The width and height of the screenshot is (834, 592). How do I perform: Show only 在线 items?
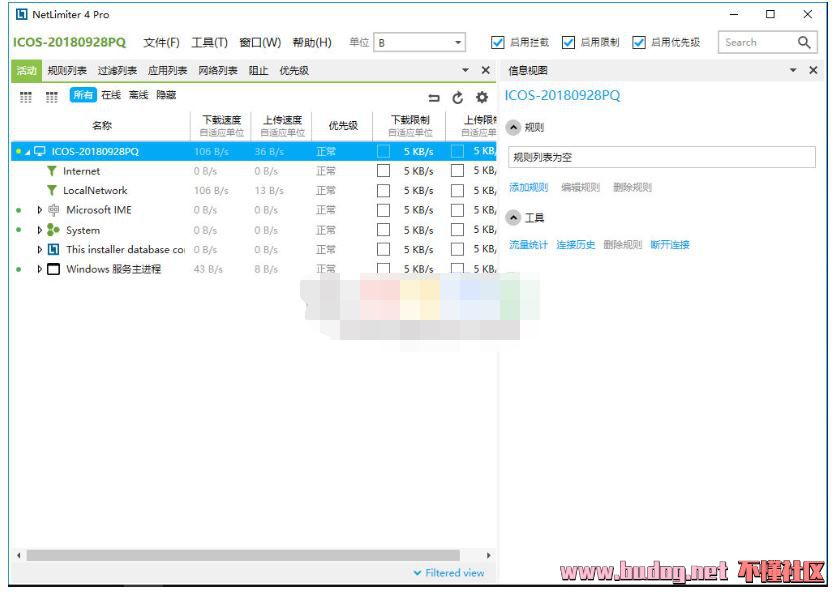[111, 95]
